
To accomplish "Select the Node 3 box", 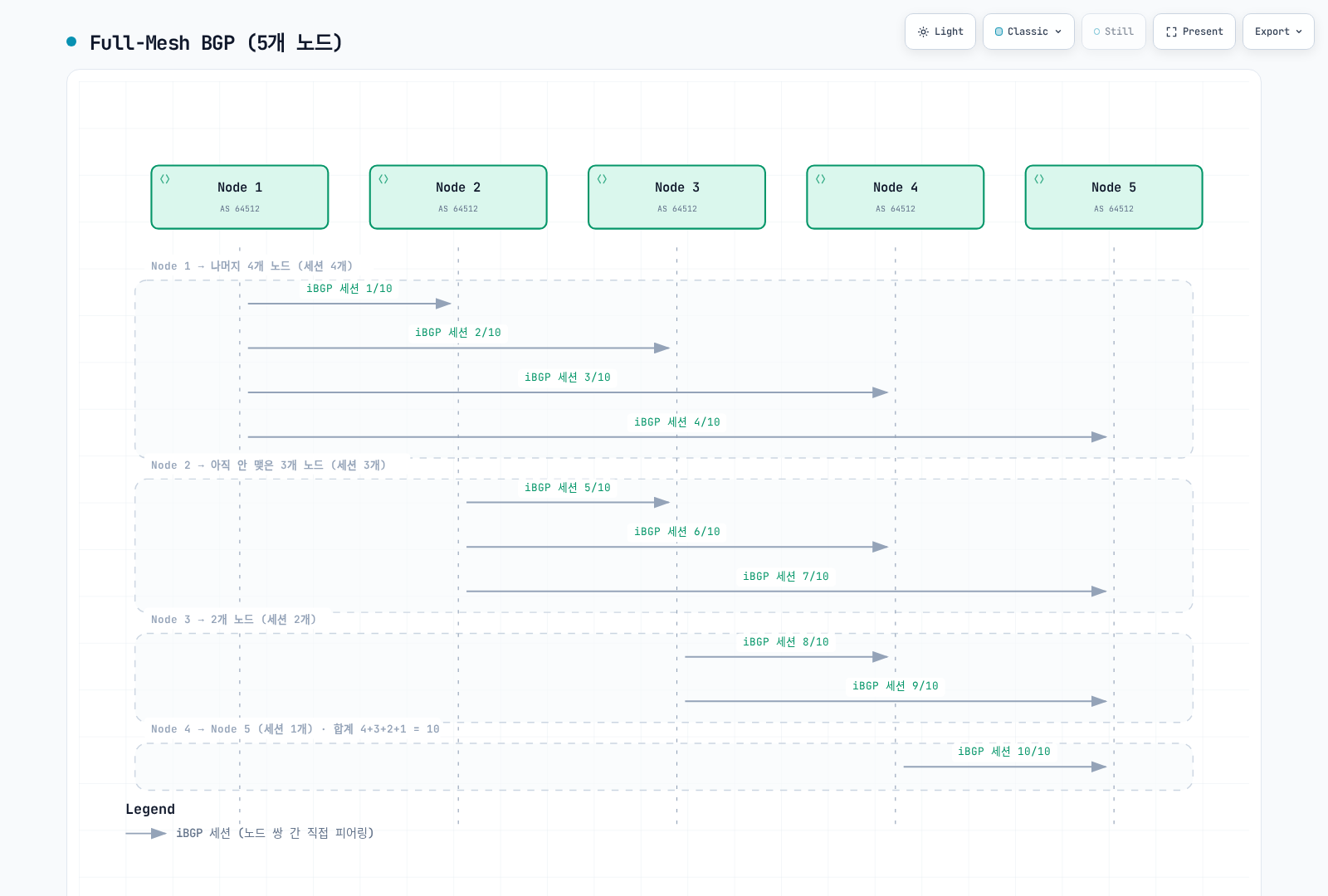I will click(676, 197).
